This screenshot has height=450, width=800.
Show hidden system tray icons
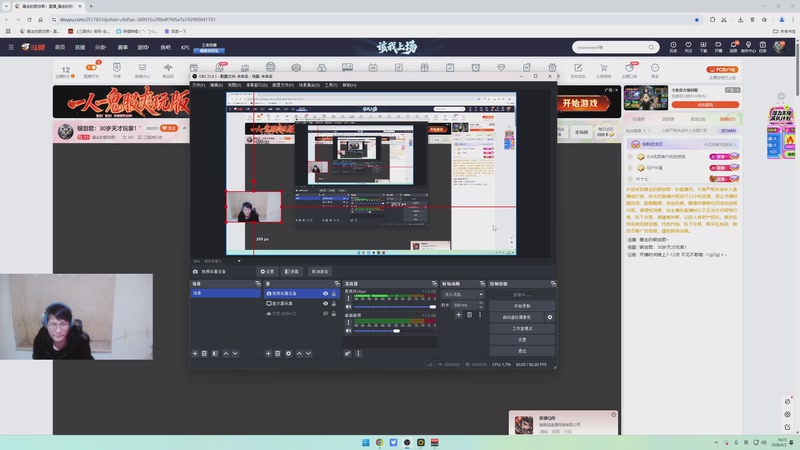click(x=716, y=442)
